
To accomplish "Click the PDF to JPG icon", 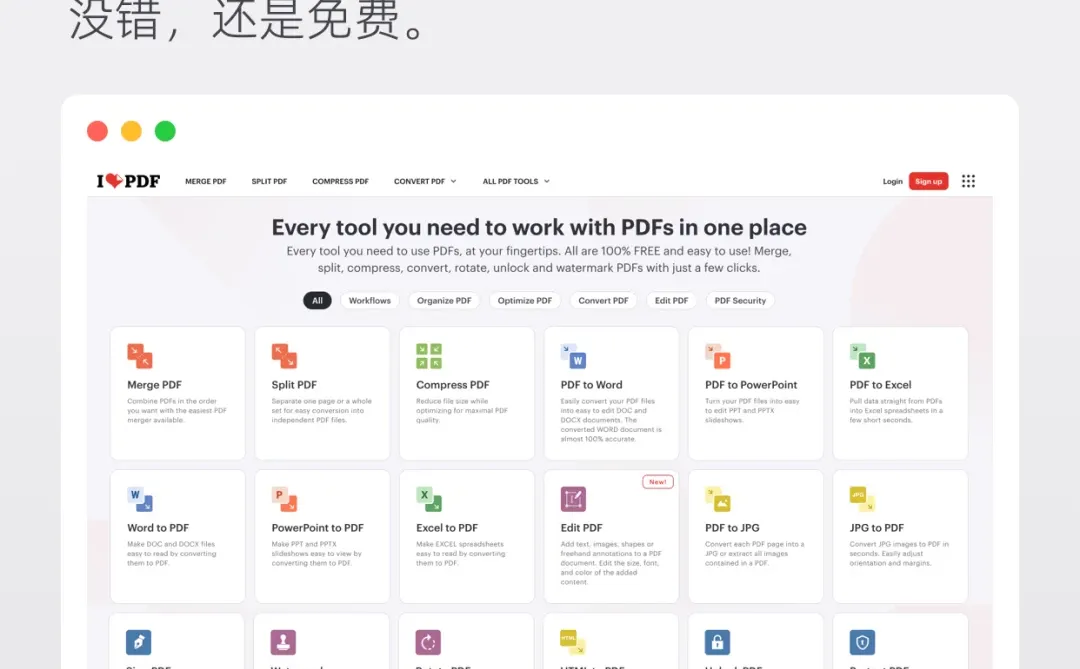I will tap(718, 500).
